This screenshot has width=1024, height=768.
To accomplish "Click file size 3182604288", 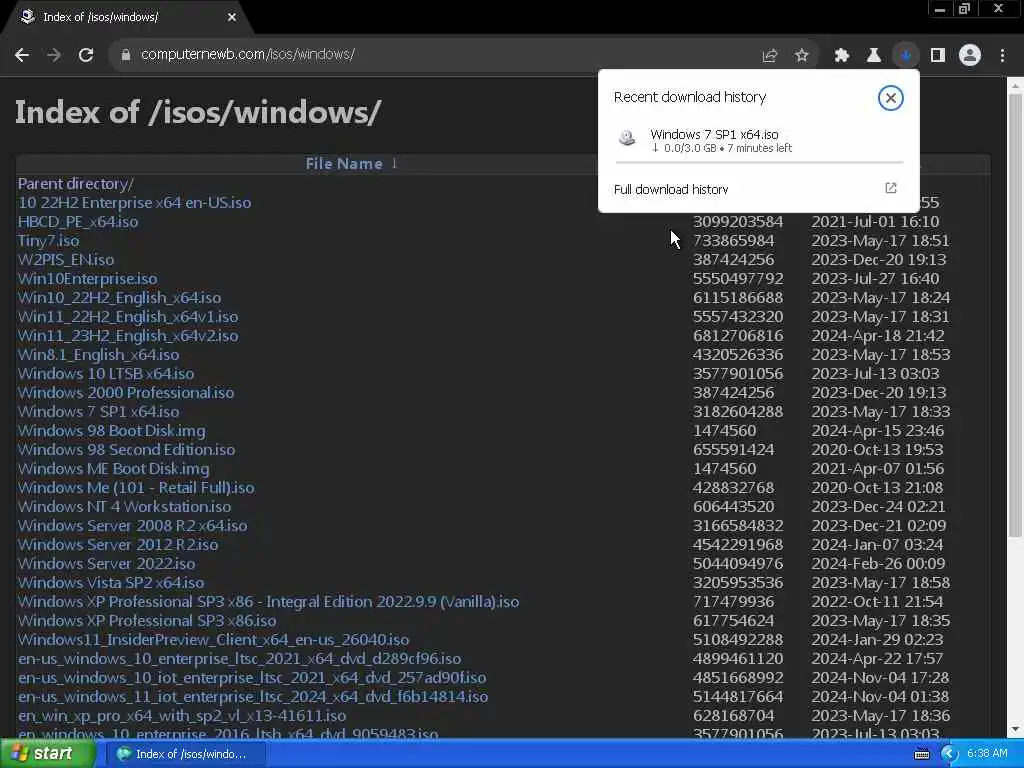I will pyautogui.click(x=737, y=411).
